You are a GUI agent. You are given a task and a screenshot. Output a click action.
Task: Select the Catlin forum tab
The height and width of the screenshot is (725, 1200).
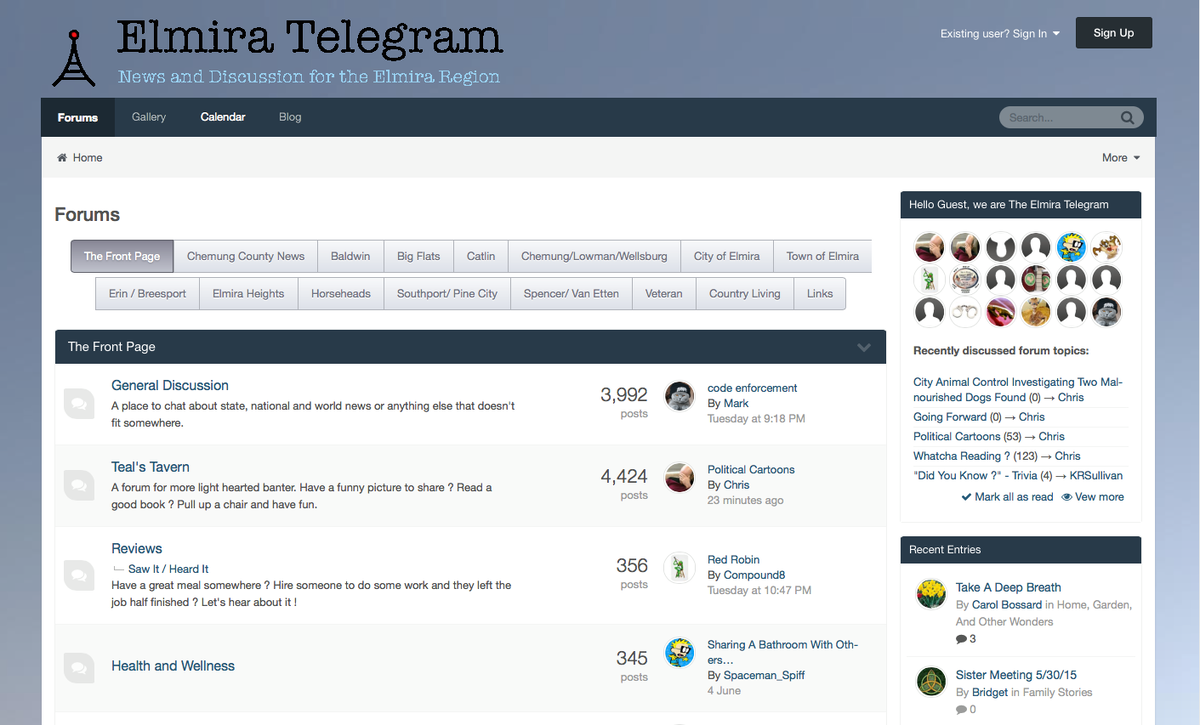[481, 256]
